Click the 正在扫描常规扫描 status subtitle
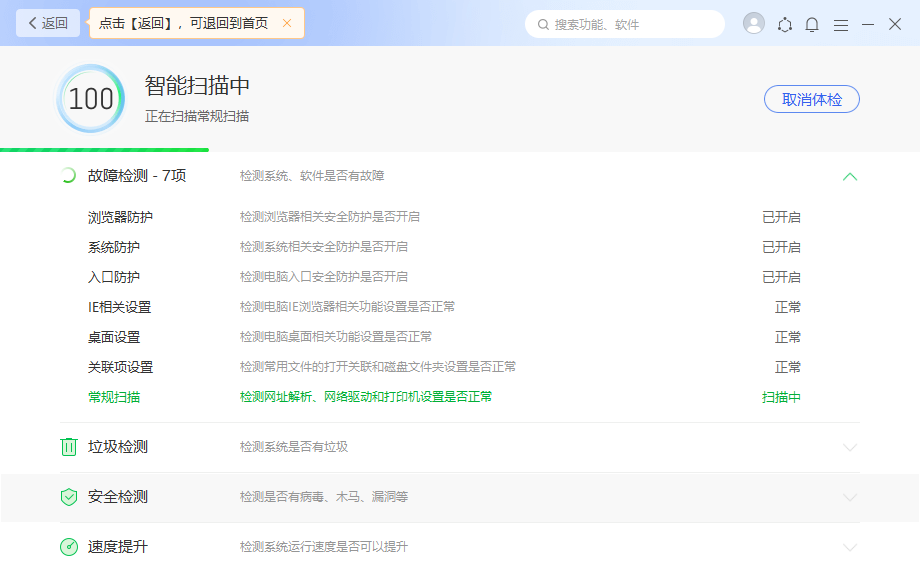The height and width of the screenshot is (580, 920). [197, 116]
